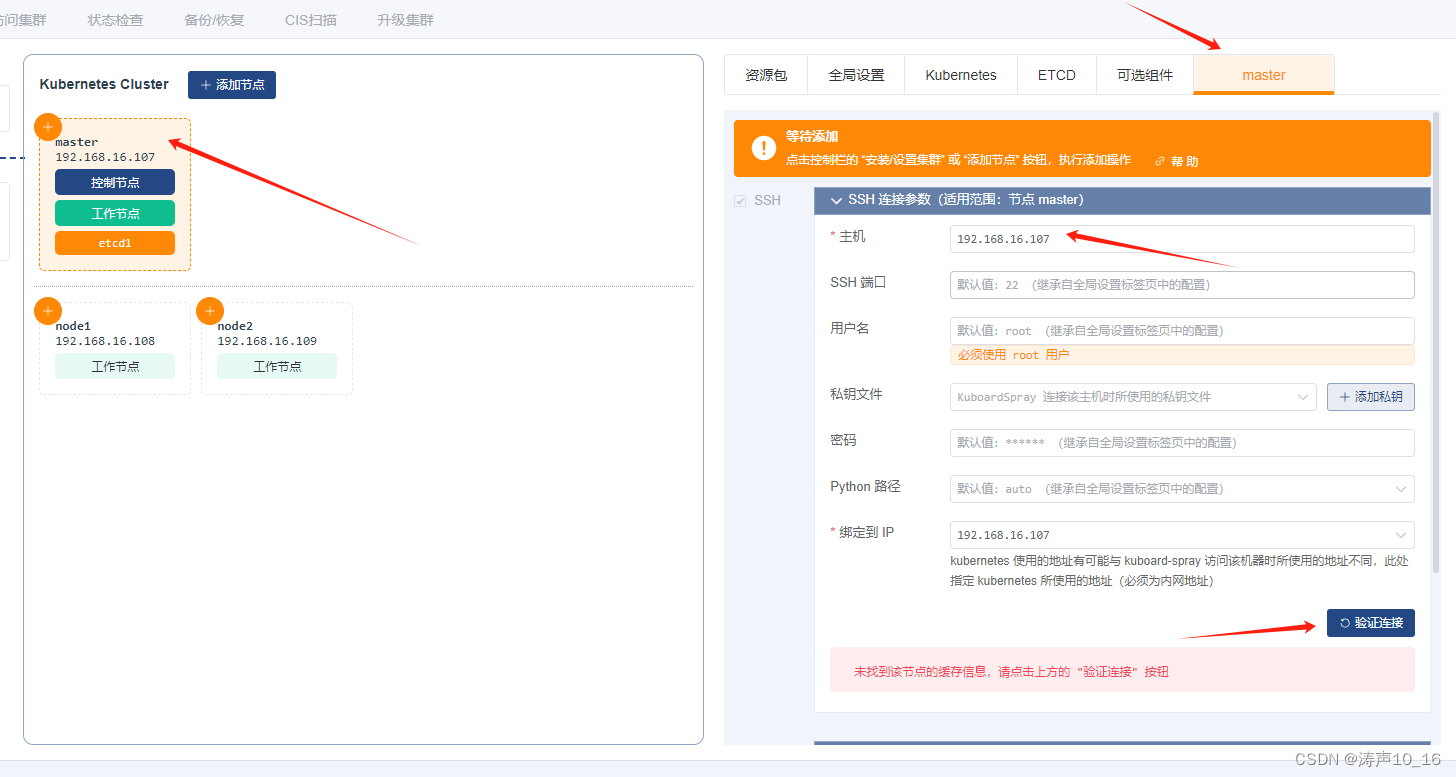
Task: Click the help link icon beside 帮助
Action: (x=1160, y=161)
